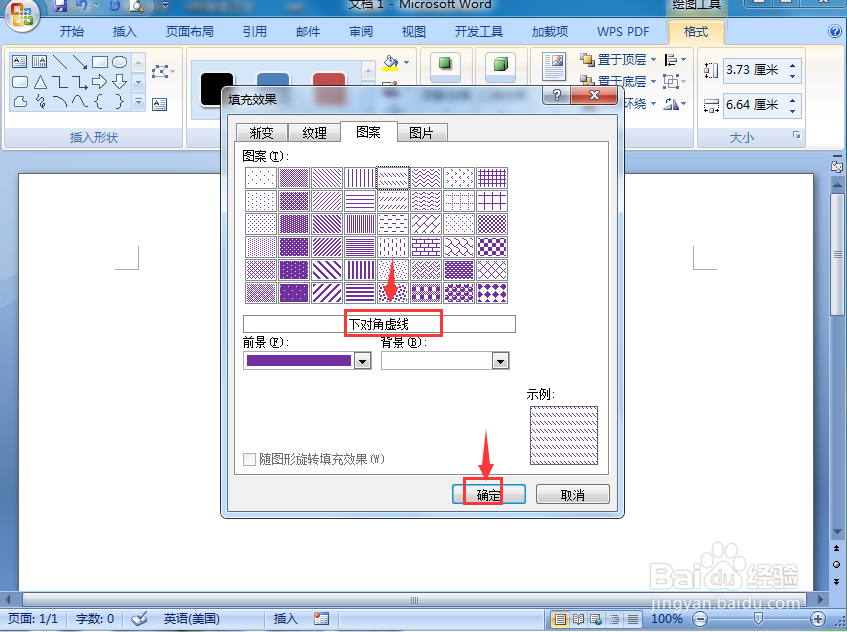Click the shape height field 3.73 厘米
The width and height of the screenshot is (847, 632).
[x=756, y=70]
